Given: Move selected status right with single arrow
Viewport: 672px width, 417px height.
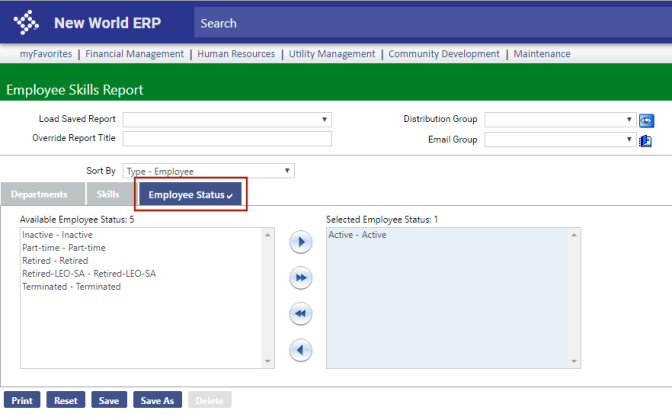Looking at the screenshot, I should pos(300,242).
